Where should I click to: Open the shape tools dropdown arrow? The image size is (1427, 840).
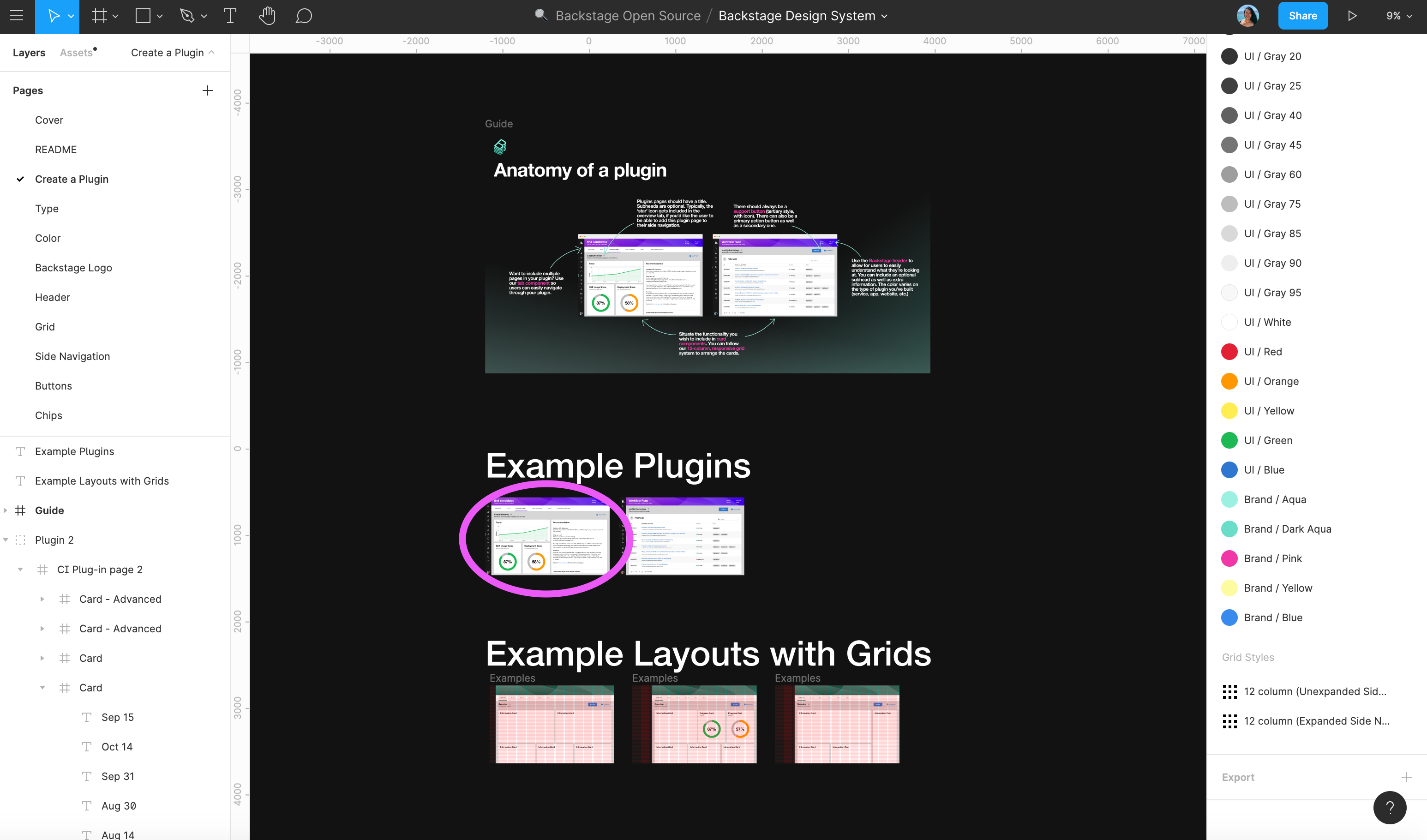coord(160,17)
